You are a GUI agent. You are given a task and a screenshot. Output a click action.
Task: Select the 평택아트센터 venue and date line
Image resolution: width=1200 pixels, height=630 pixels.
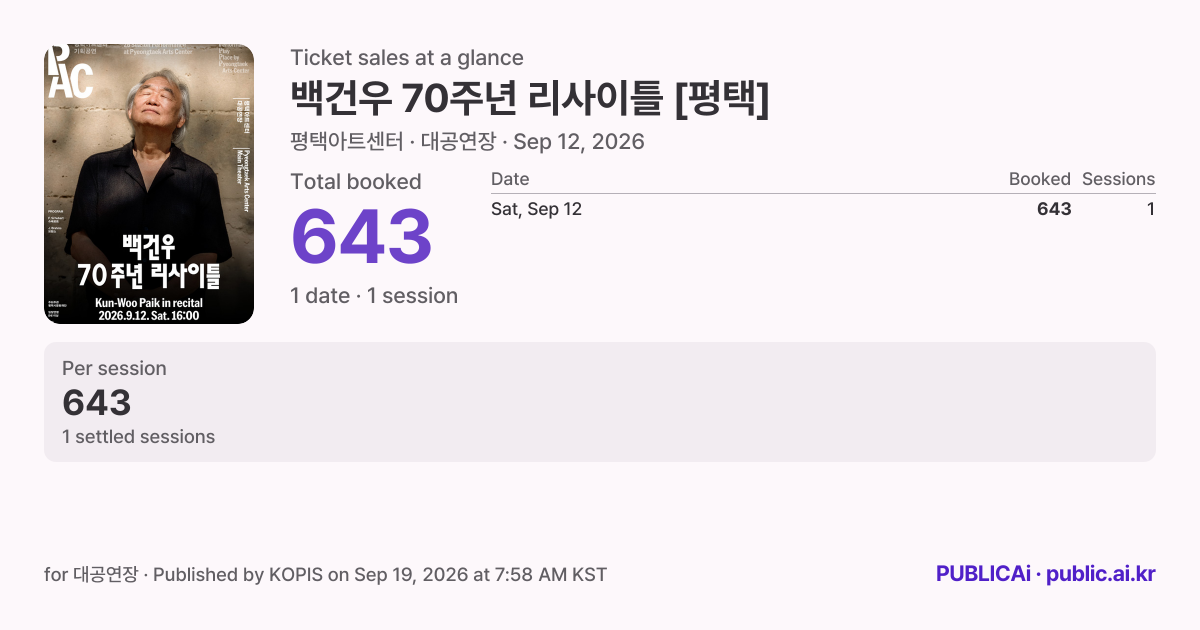(467, 141)
